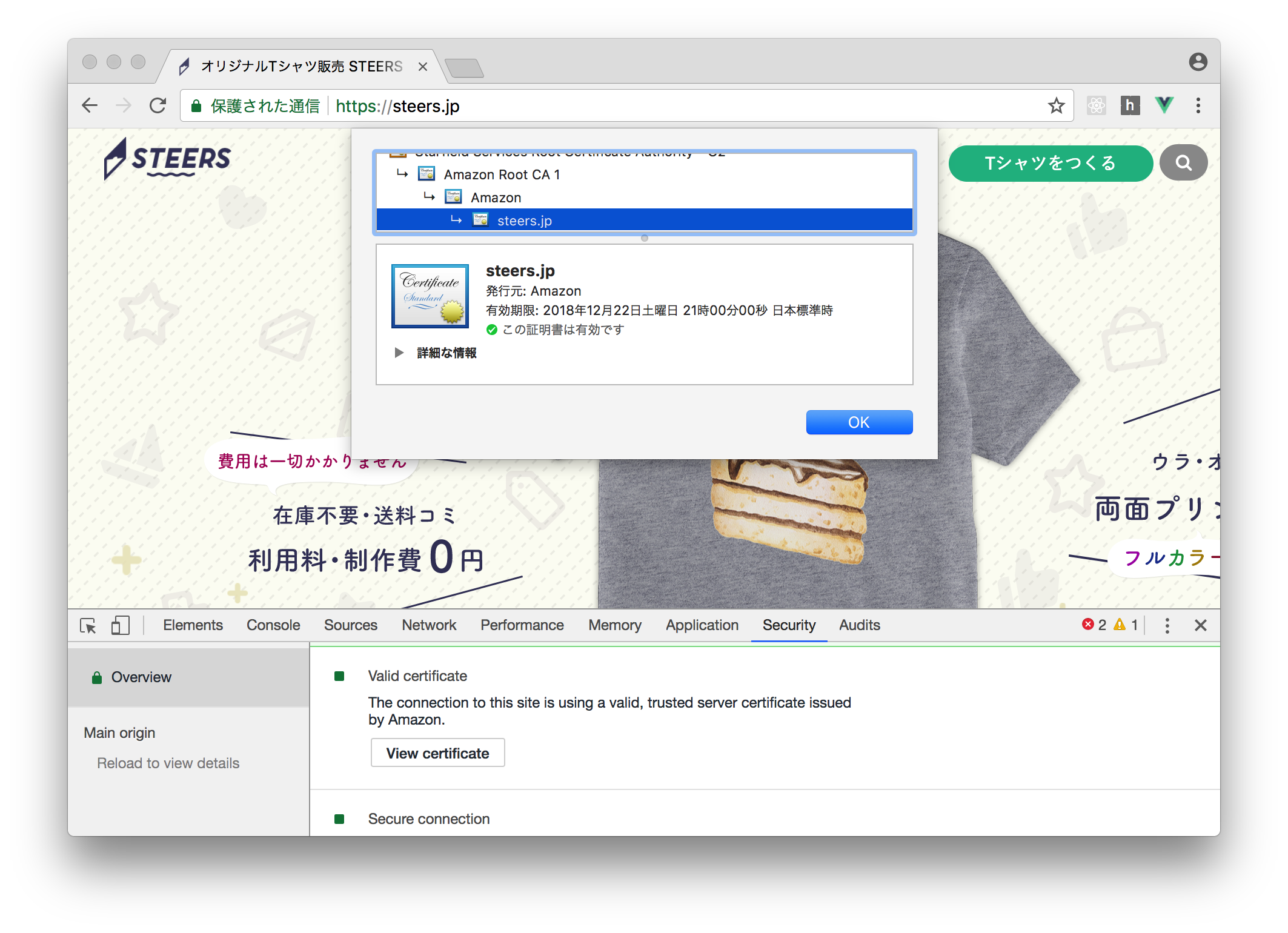Viewport: 1288px width, 933px height.
Task: Switch to the Memory tab
Action: click(615, 625)
